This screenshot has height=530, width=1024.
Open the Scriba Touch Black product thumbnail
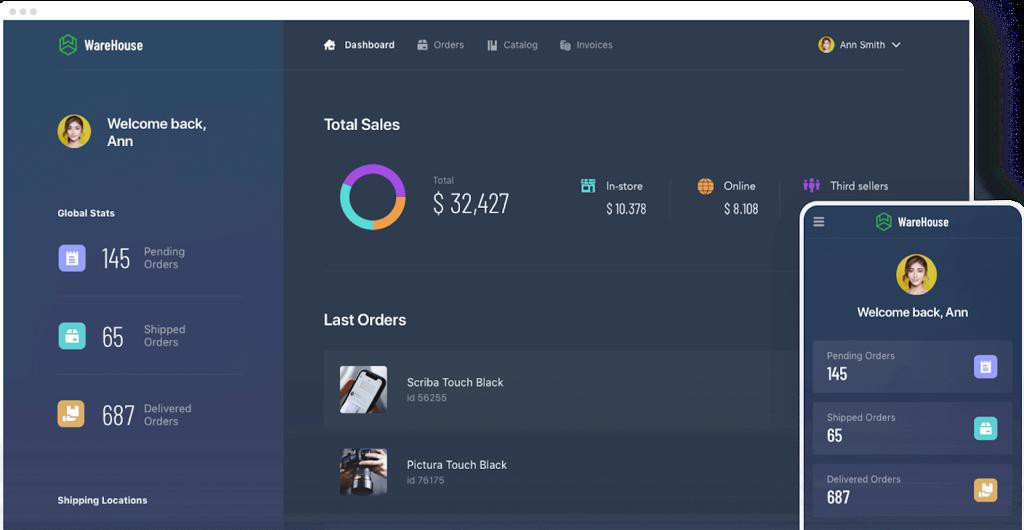click(363, 390)
